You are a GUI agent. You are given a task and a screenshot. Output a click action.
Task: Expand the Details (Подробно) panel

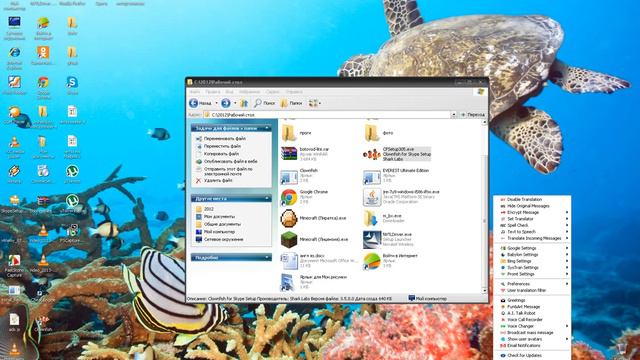coord(267,258)
